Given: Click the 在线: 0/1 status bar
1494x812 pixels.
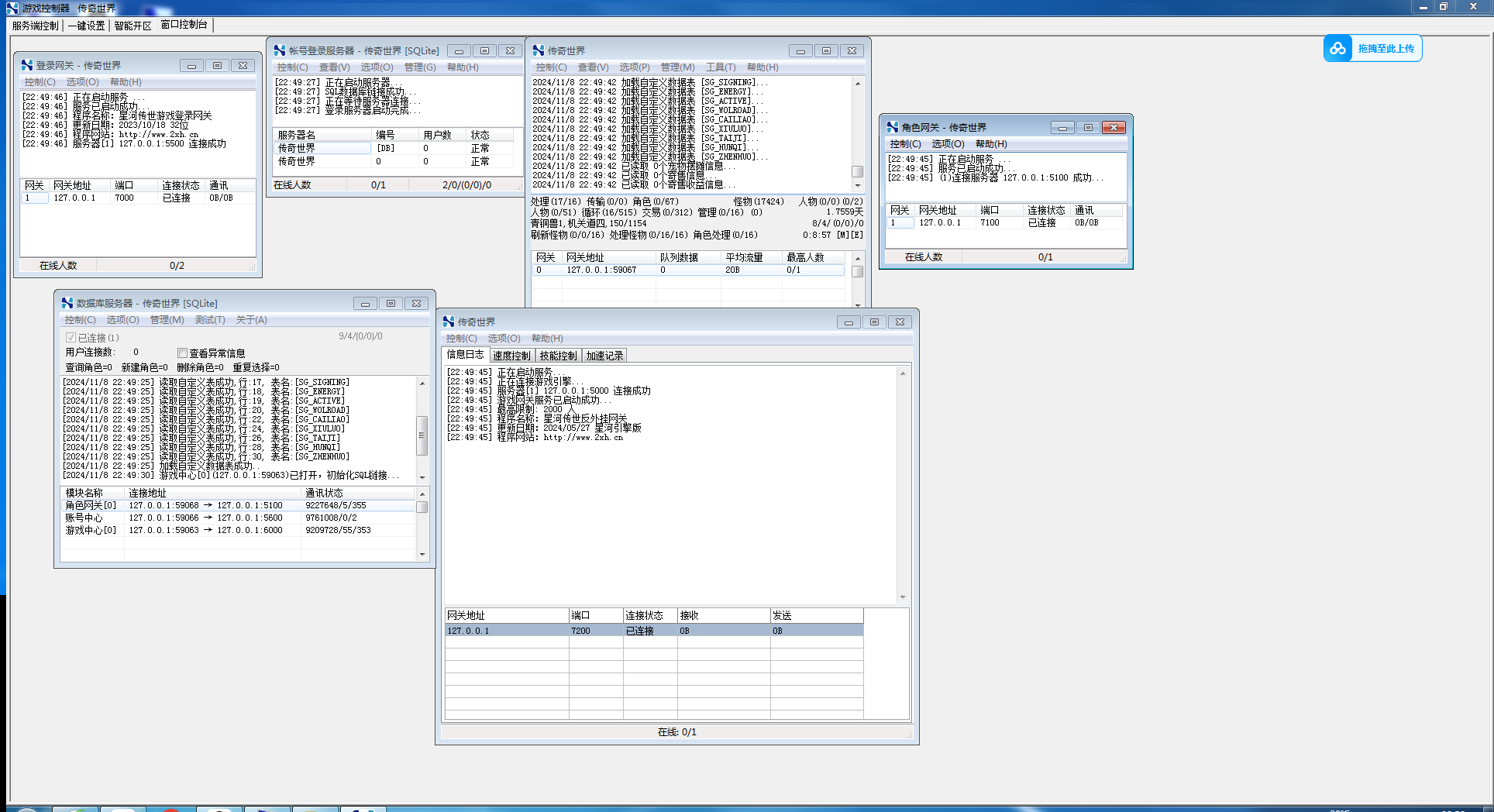Looking at the screenshot, I should (676, 731).
